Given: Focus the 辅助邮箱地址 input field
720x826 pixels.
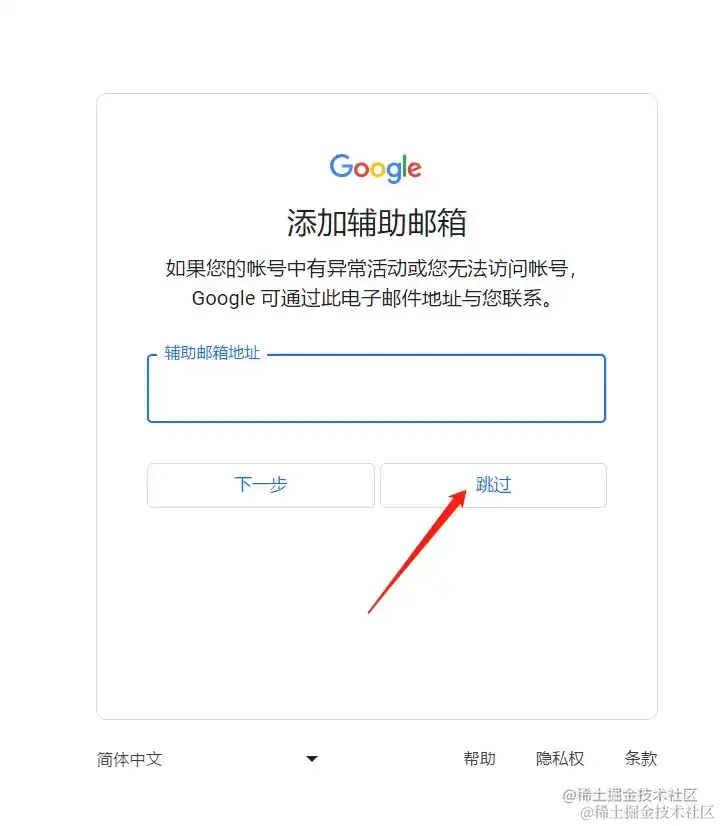Looking at the screenshot, I should [x=376, y=389].
